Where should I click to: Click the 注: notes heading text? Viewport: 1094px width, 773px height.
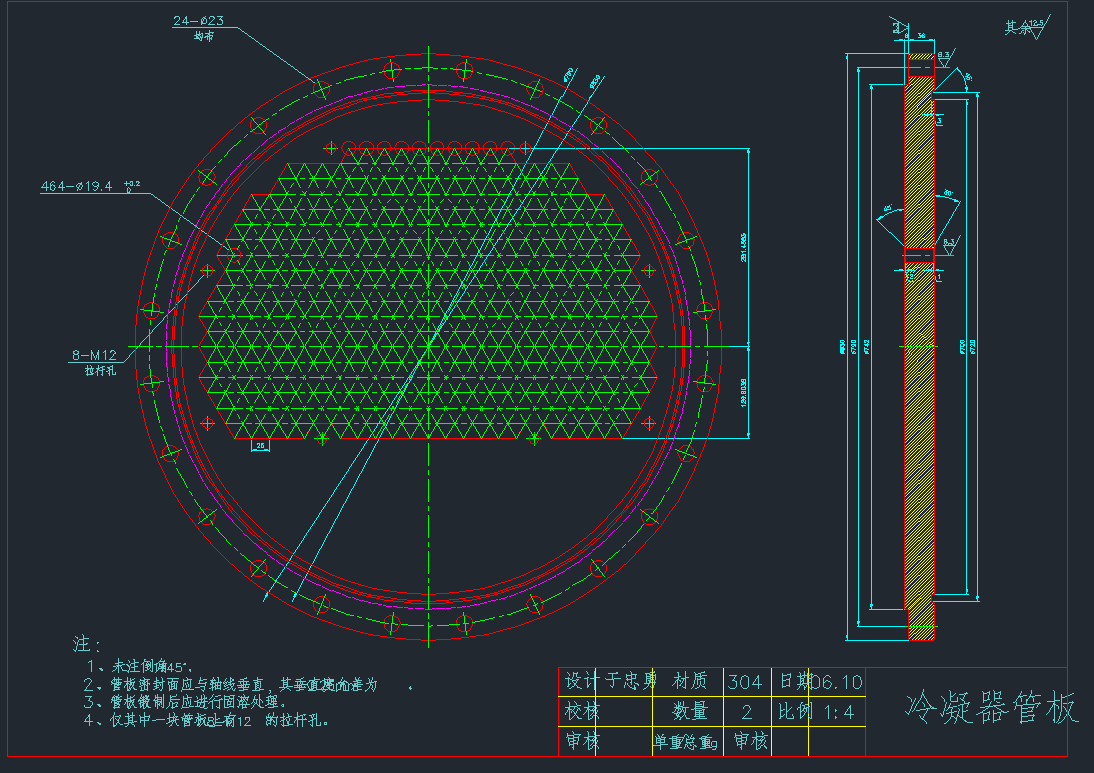pyautogui.click(x=87, y=644)
